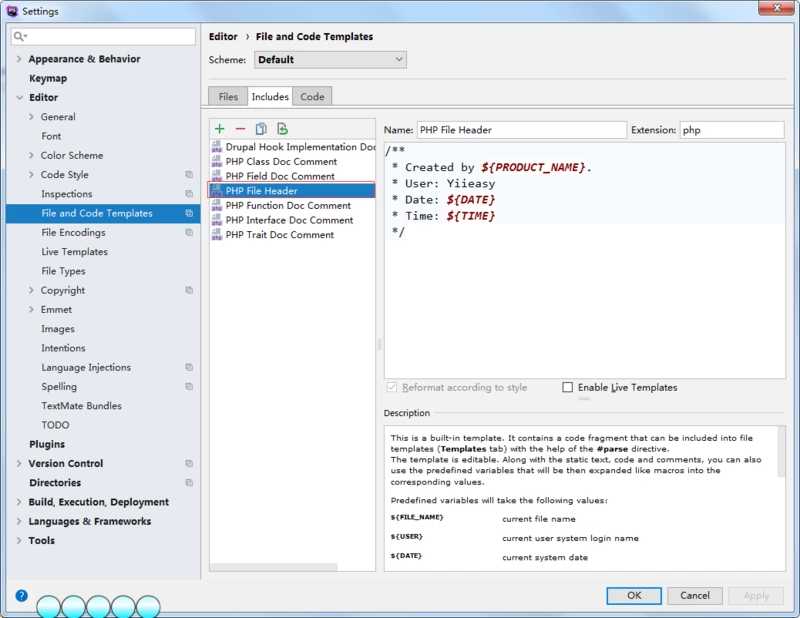
Task: Expand the General node under Editor
Action: point(31,117)
